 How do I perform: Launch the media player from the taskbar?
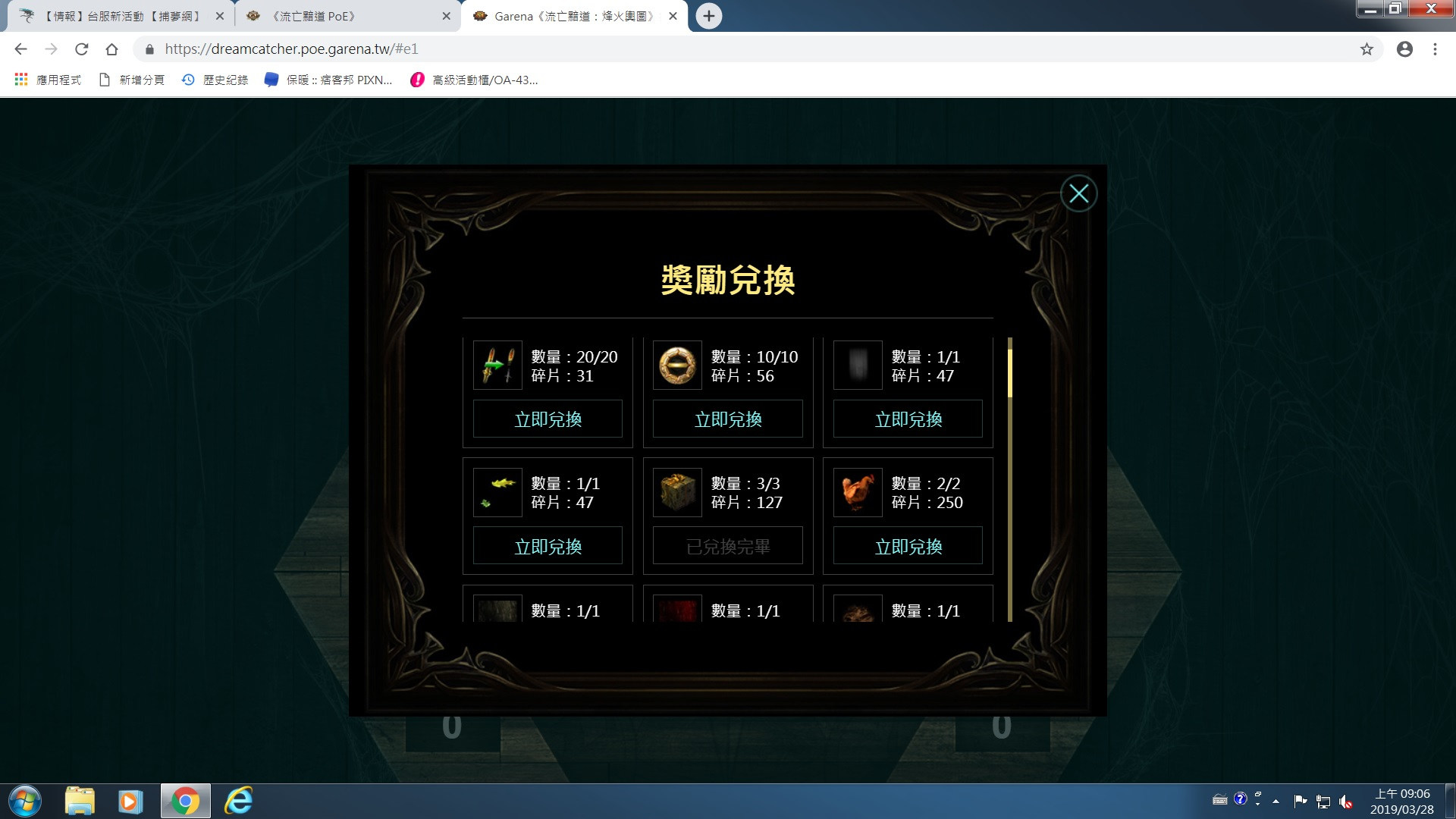(x=130, y=802)
